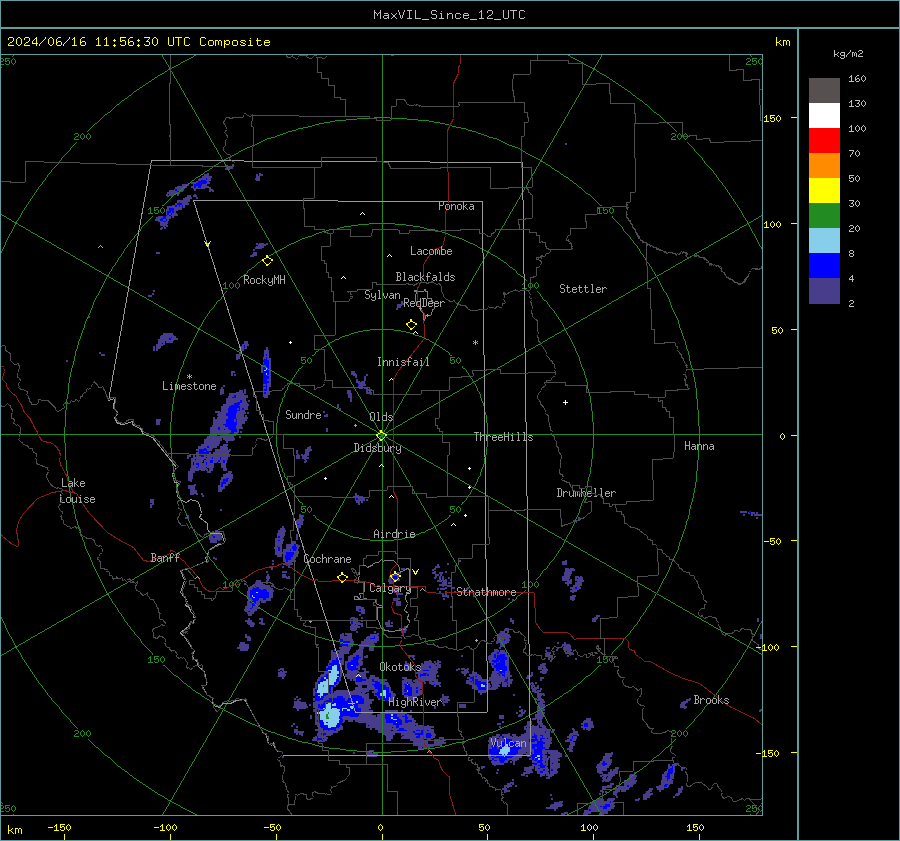Click the yellow diamond marker south of RedDeer
The height and width of the screenshot is (841, 900).
[411, 324]
